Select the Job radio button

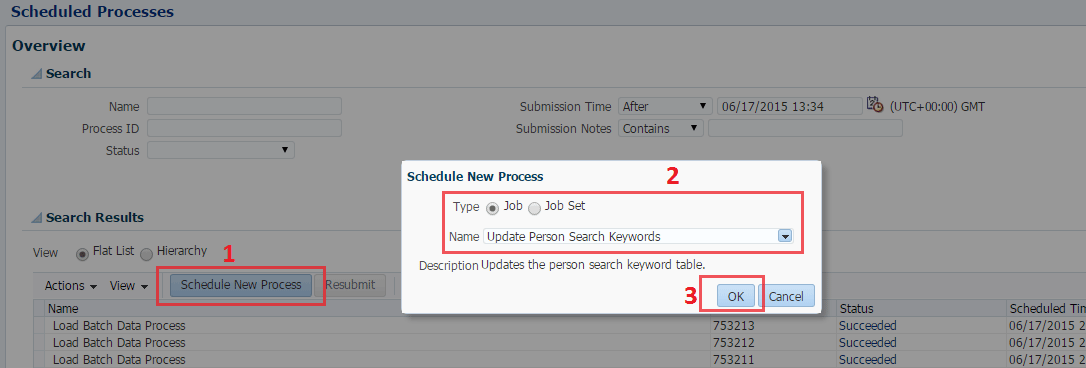coord(492,207)
